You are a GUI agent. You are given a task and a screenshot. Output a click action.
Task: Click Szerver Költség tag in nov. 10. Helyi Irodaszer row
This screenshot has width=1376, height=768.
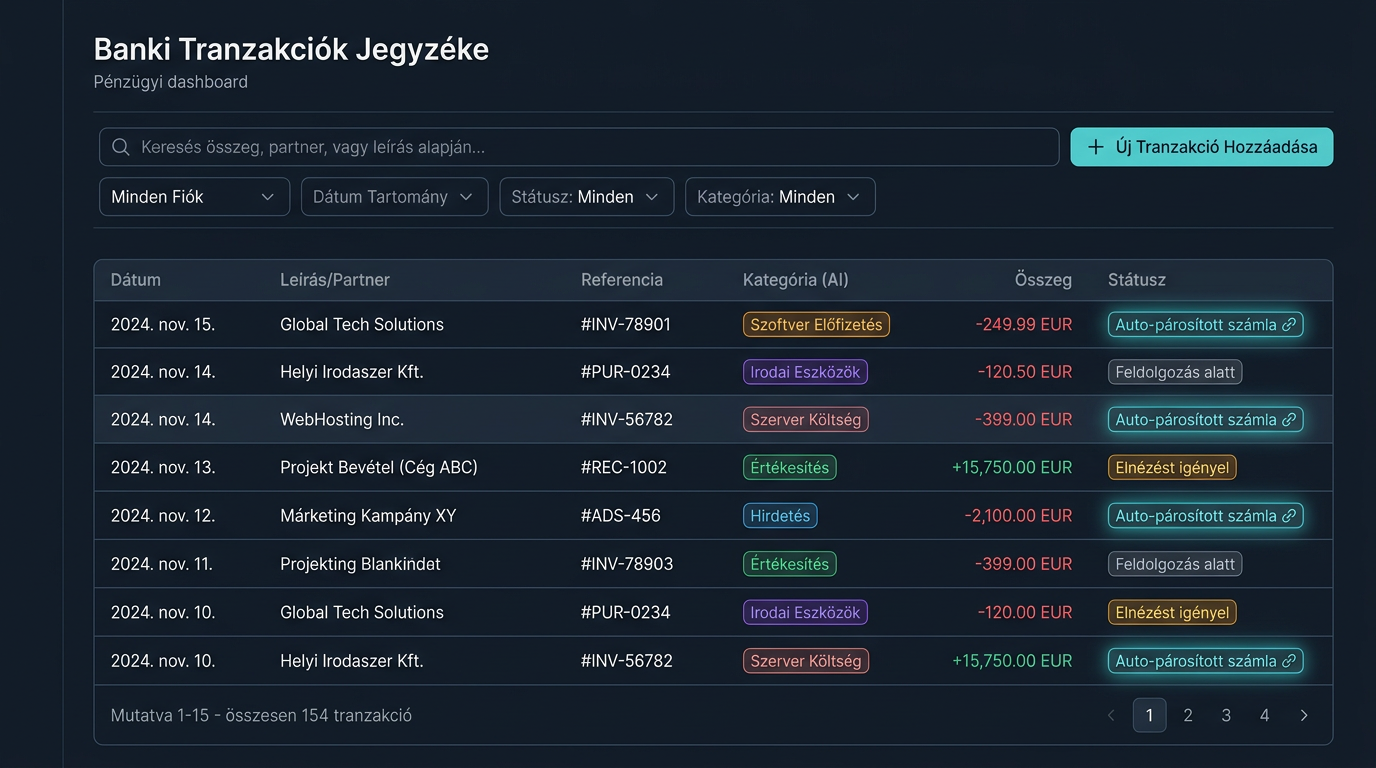tap(805, 661)
